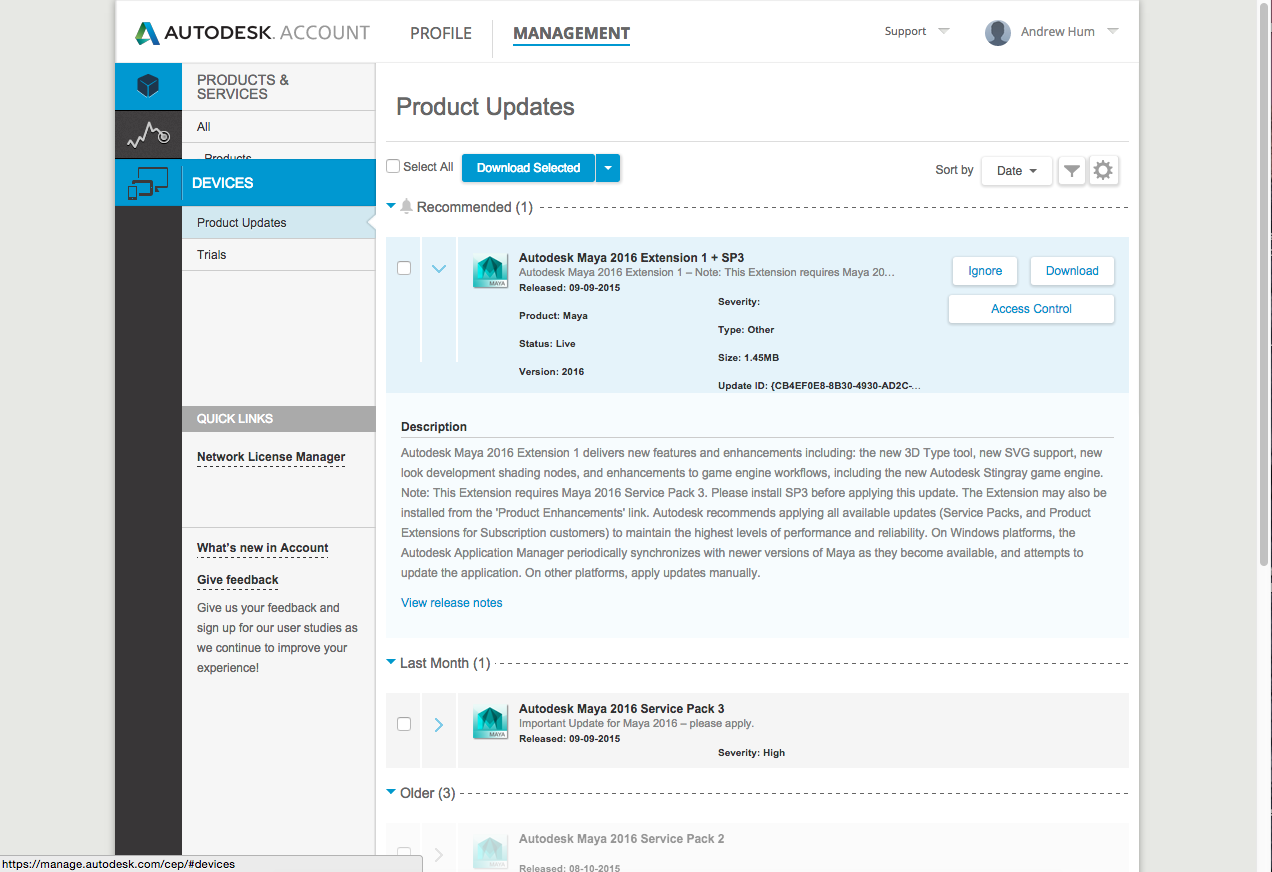Expand the Service Pack 3 details chevron
The width and height of the screenshot is (1272, 872).
[439, 725]
